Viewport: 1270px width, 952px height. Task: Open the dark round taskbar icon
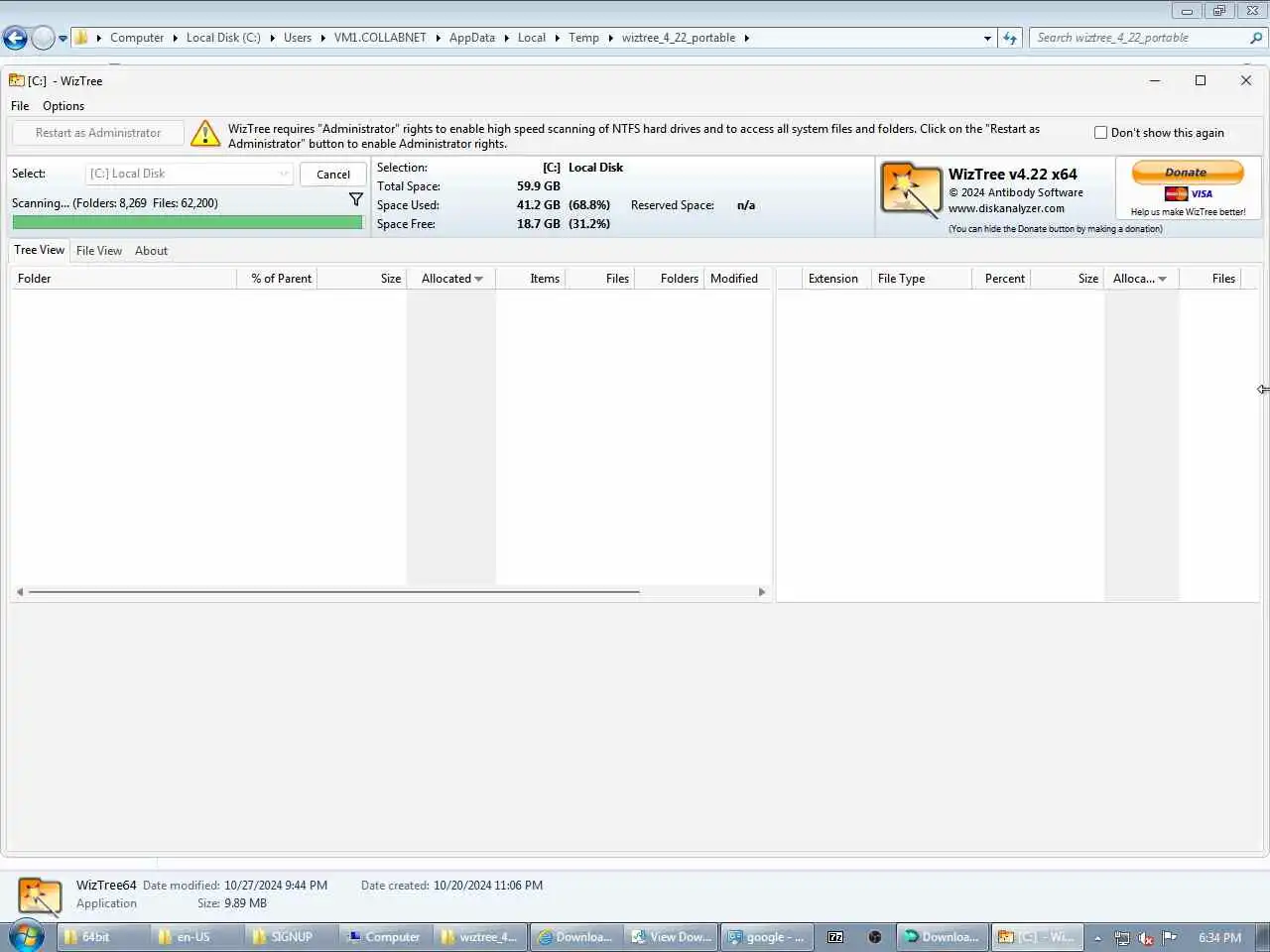tap(874, 937)
